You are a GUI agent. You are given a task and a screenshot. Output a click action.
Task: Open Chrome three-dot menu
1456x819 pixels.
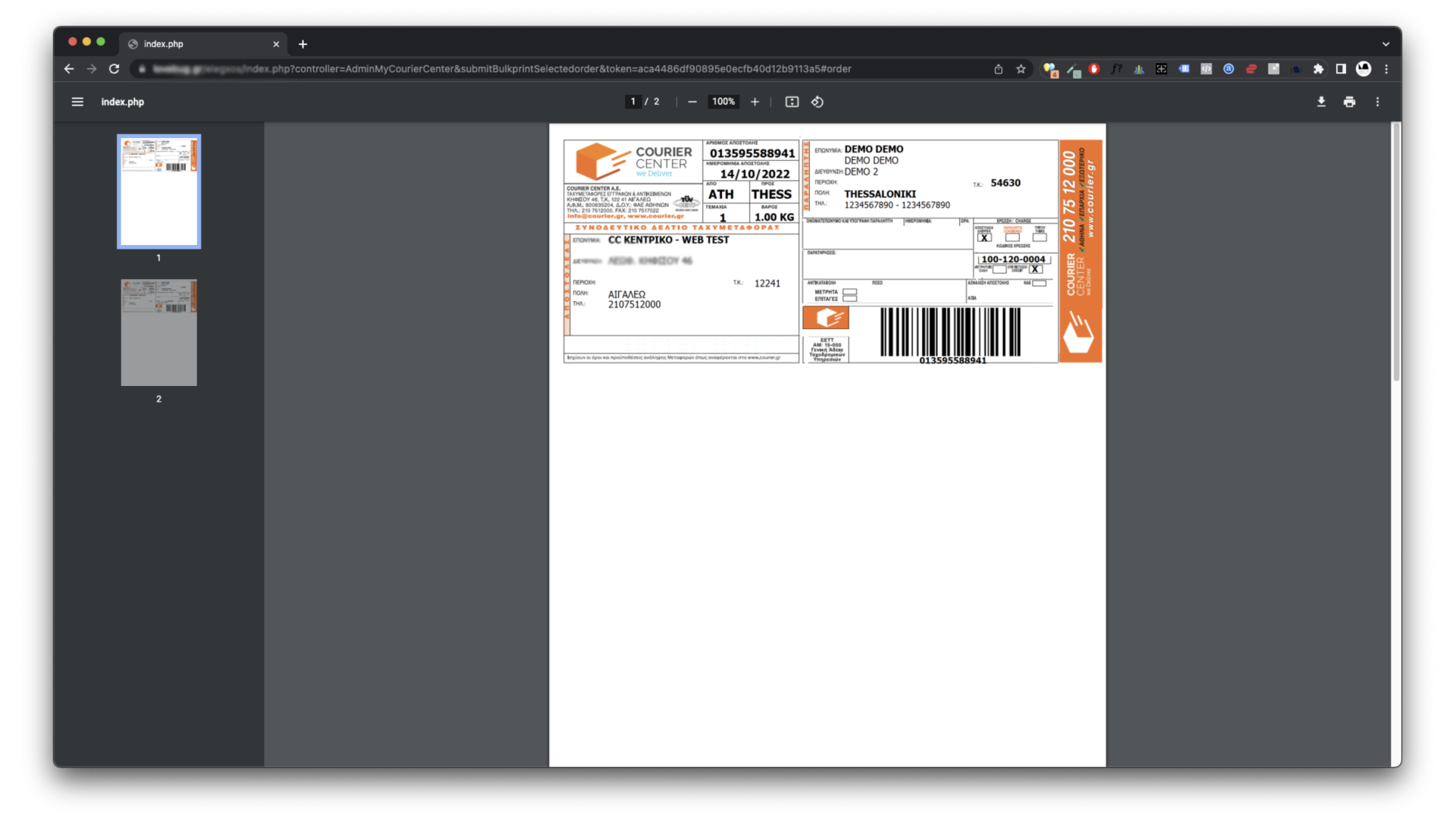point(1386,69)
